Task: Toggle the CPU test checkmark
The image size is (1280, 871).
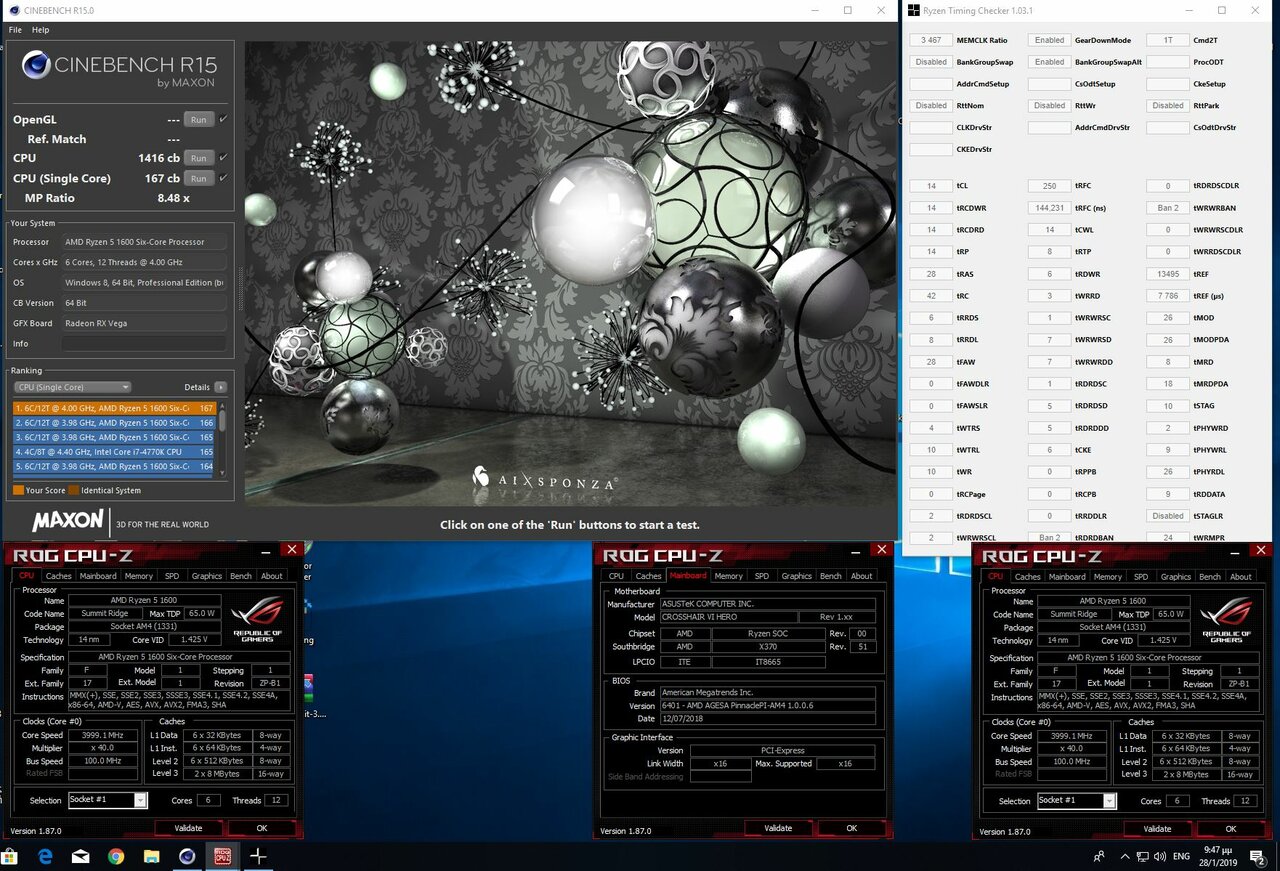Action: coord(223,158)
